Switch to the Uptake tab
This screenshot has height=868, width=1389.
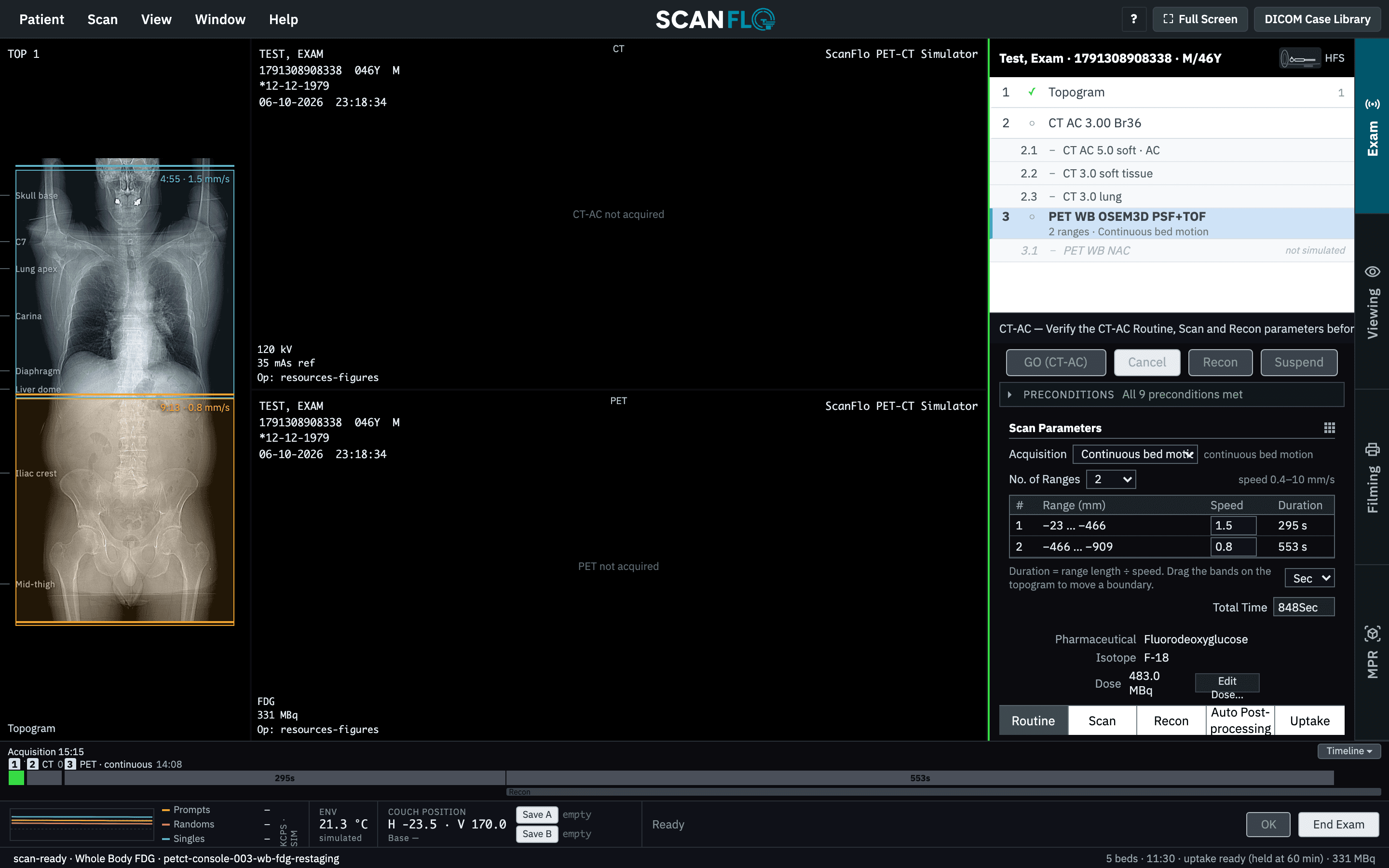coord(1309,720)
